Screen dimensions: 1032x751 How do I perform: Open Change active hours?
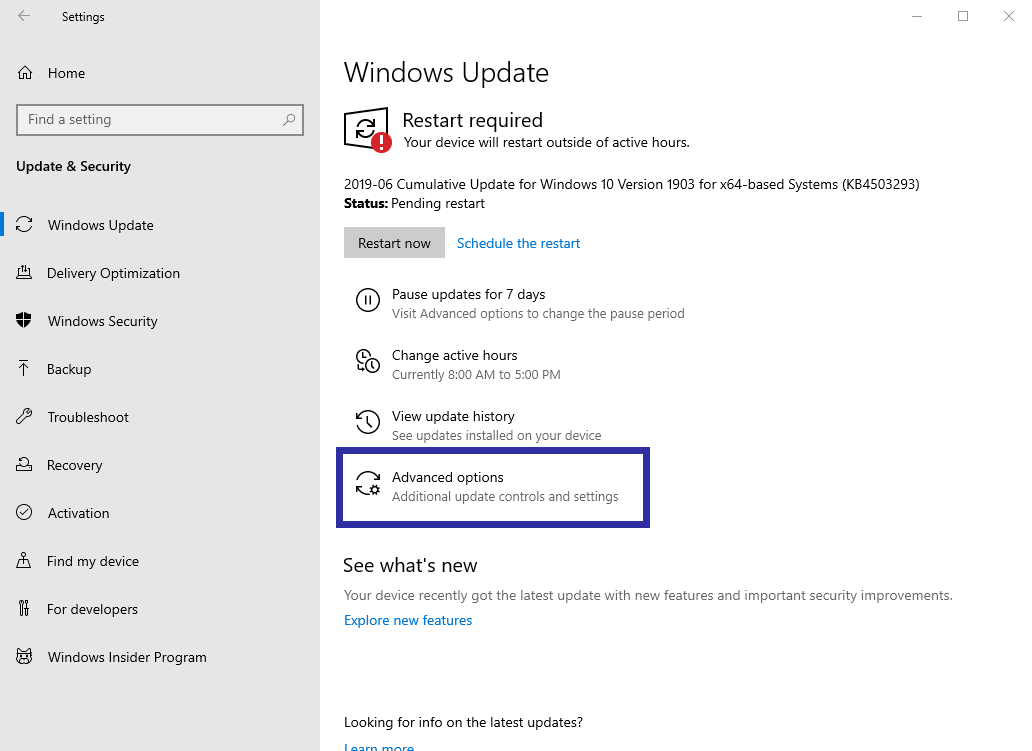[x=455, y=355]
